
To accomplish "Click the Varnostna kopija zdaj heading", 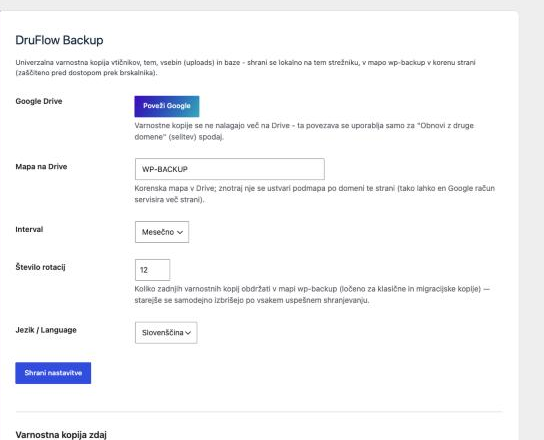I will click(x=61, y=435).
